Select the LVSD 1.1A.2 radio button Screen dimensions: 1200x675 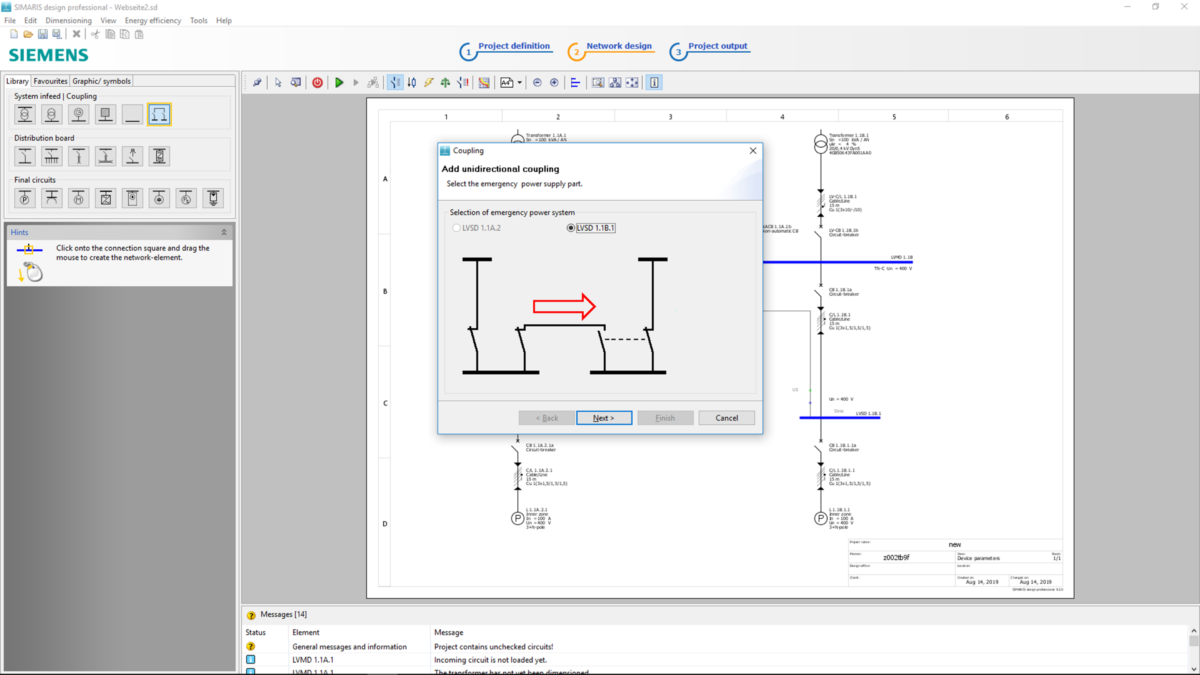coord(457,228)
